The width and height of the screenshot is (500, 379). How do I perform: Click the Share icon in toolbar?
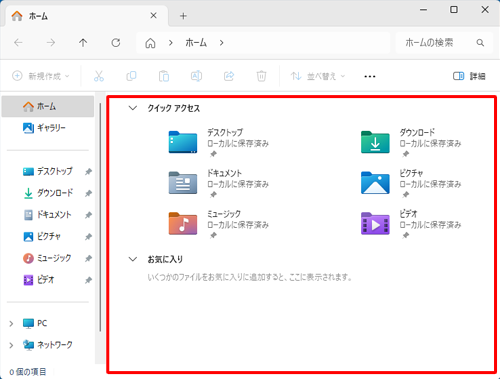[229, 76]
